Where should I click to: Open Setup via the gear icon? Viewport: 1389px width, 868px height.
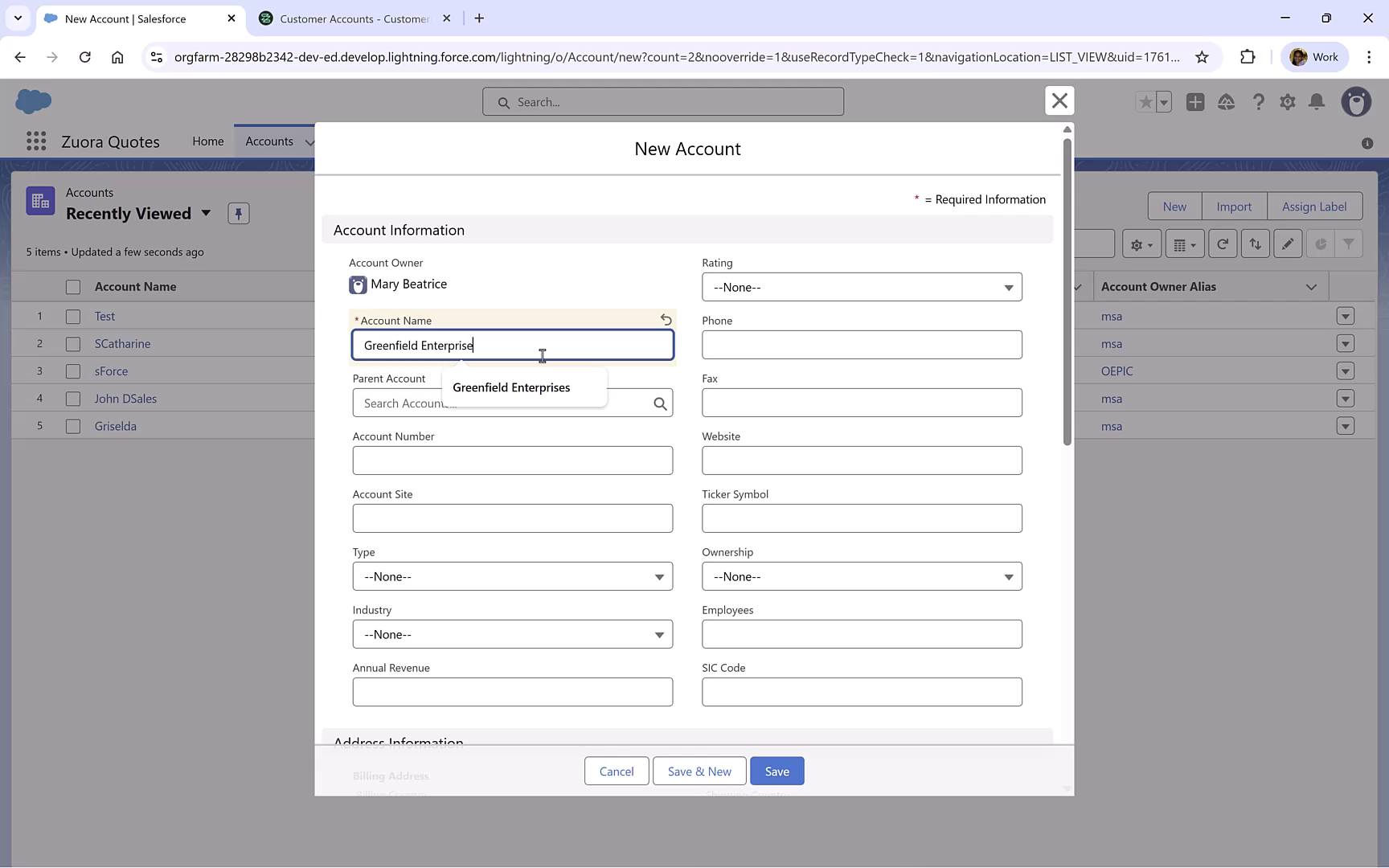coord(1287,102)
